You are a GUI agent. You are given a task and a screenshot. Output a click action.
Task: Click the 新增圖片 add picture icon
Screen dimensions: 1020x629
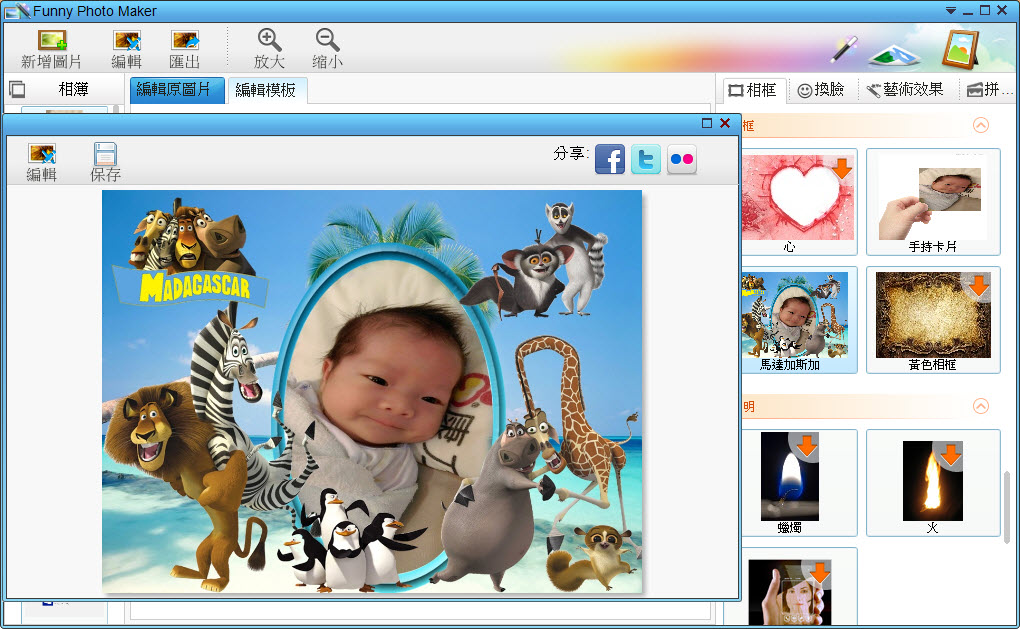coord(51,41)
